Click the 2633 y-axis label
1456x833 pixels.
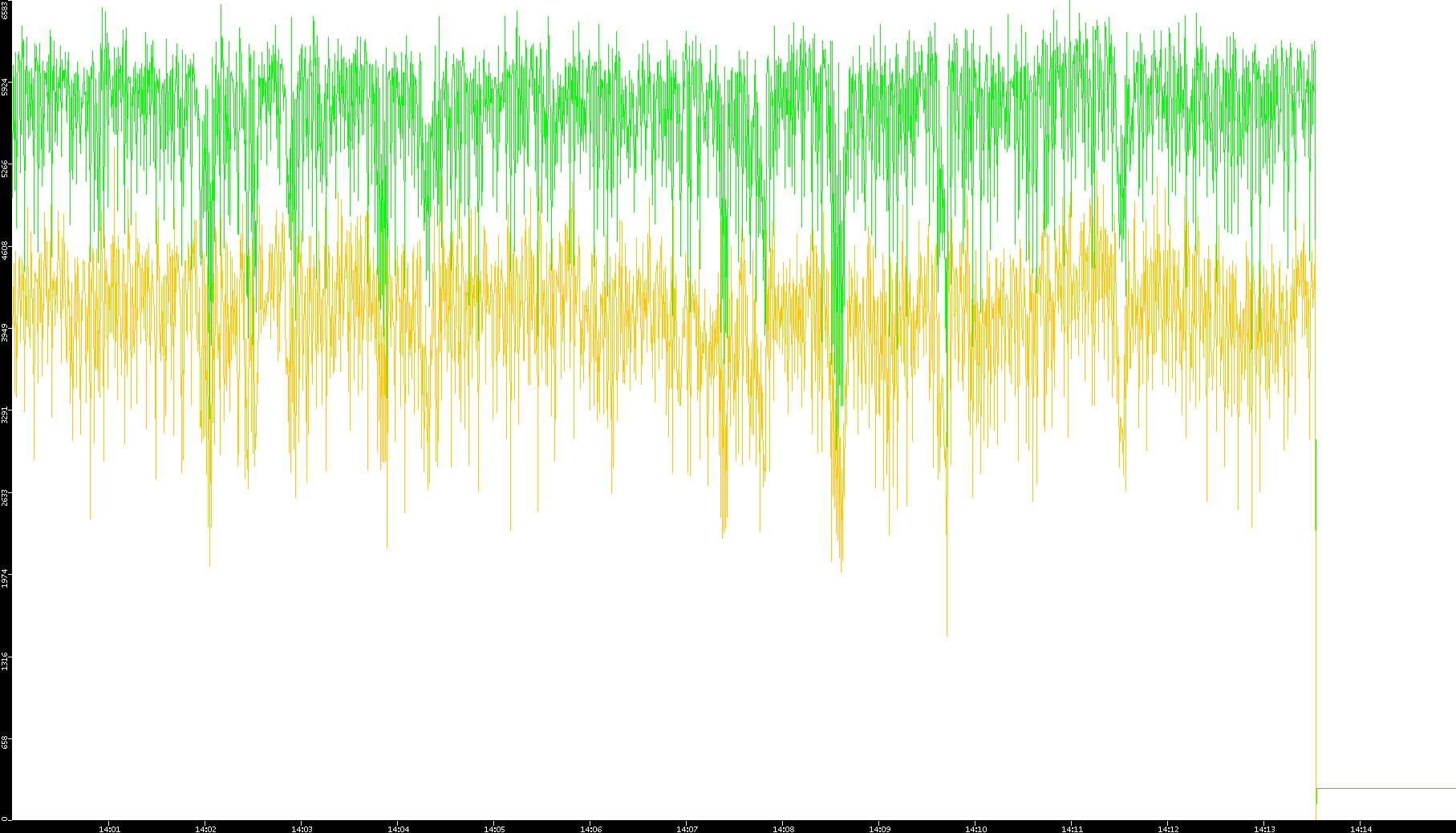(5, 495)
